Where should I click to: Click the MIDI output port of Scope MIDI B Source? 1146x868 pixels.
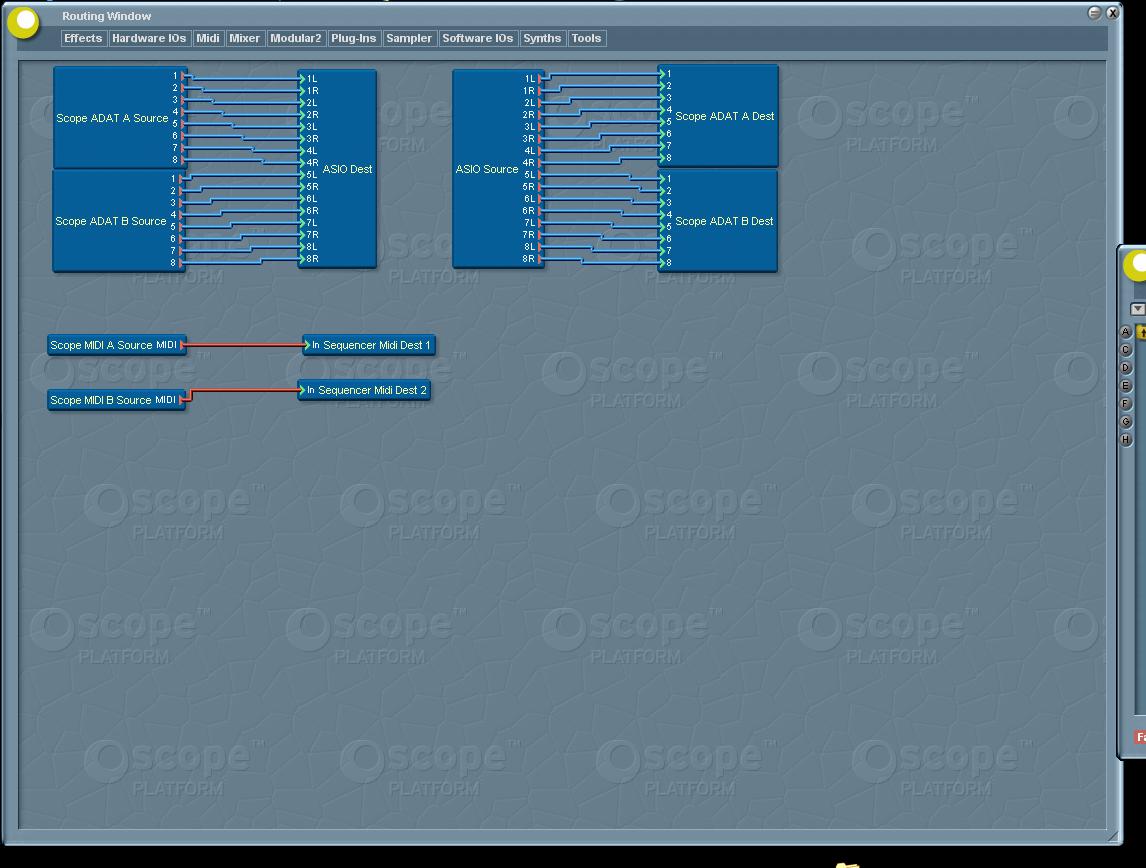(182, 400)
